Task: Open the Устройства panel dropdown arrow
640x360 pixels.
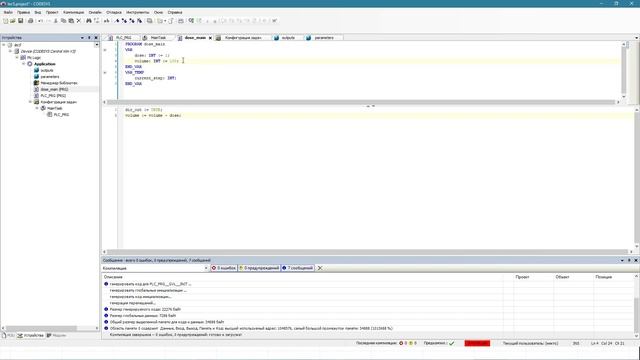Action: pyautogui.click(x=82, y=38)
